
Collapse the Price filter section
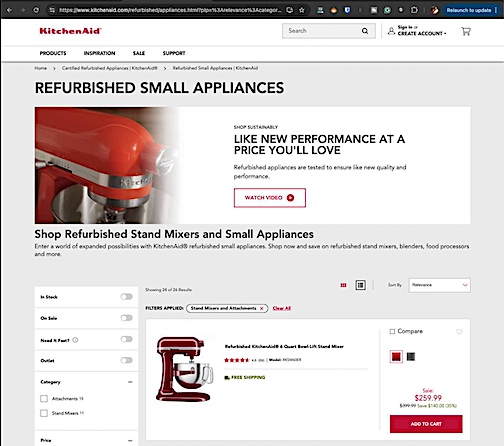click(130, 441)
